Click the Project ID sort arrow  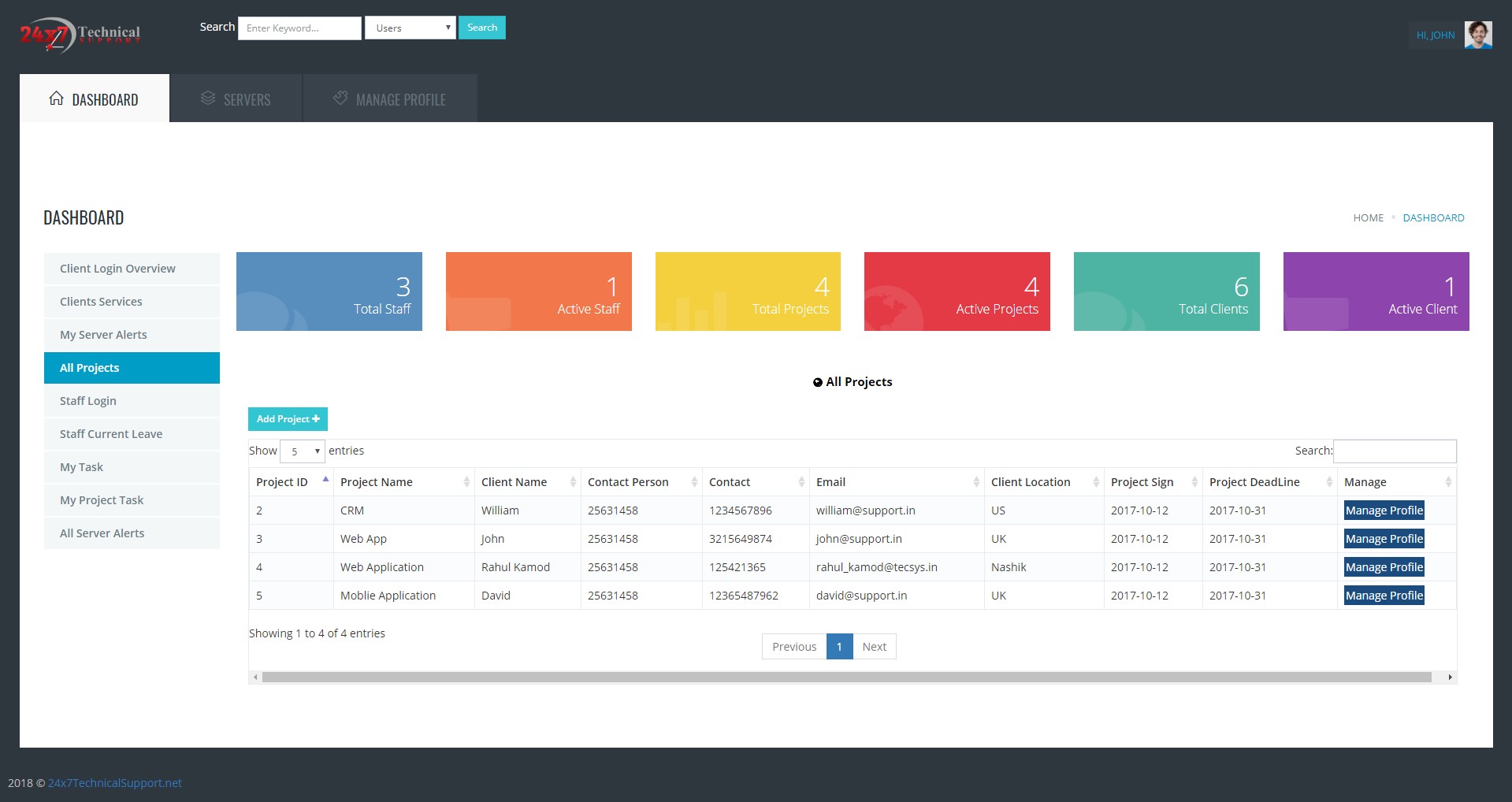(325, 480)
